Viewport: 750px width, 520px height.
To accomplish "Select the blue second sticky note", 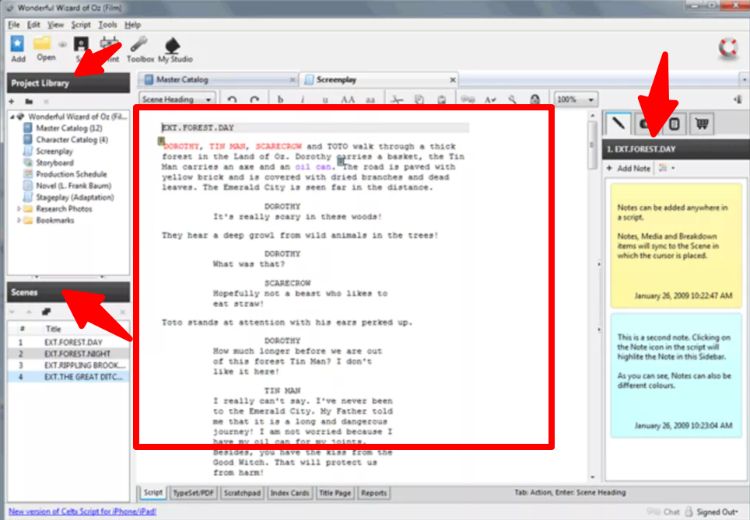I will pos(676,376).
